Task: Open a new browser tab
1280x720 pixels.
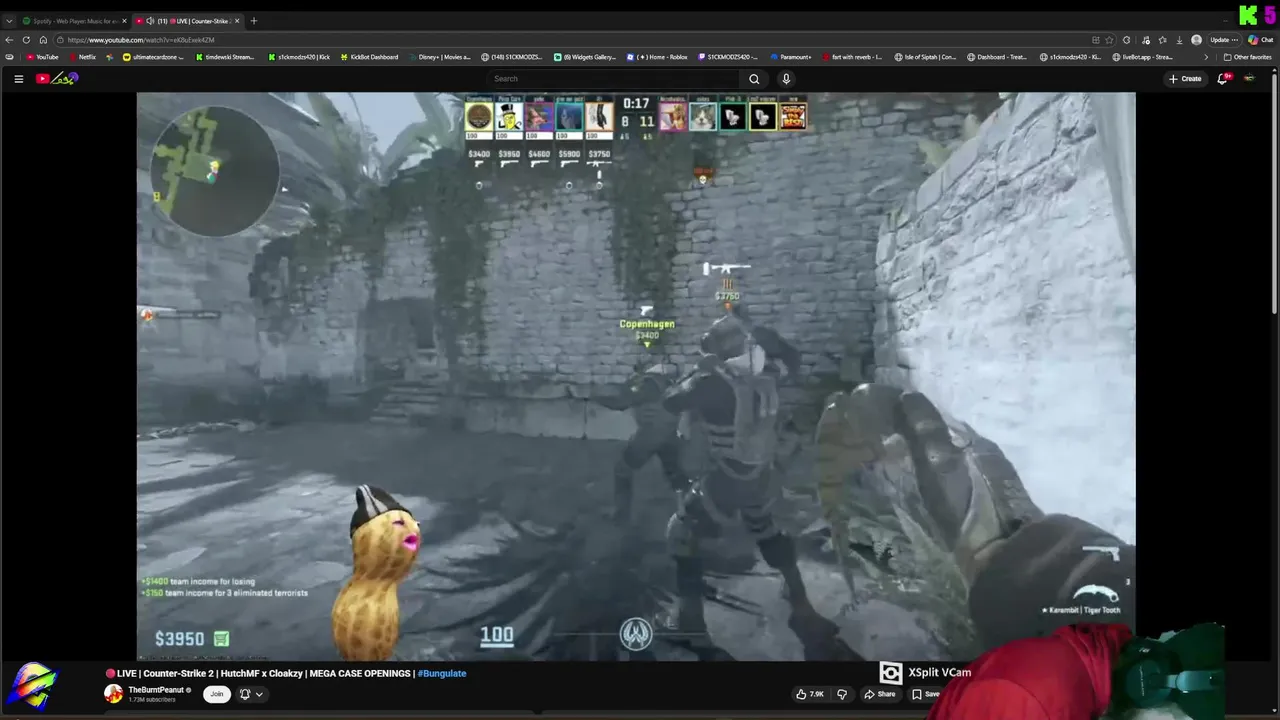Action: 254,21
